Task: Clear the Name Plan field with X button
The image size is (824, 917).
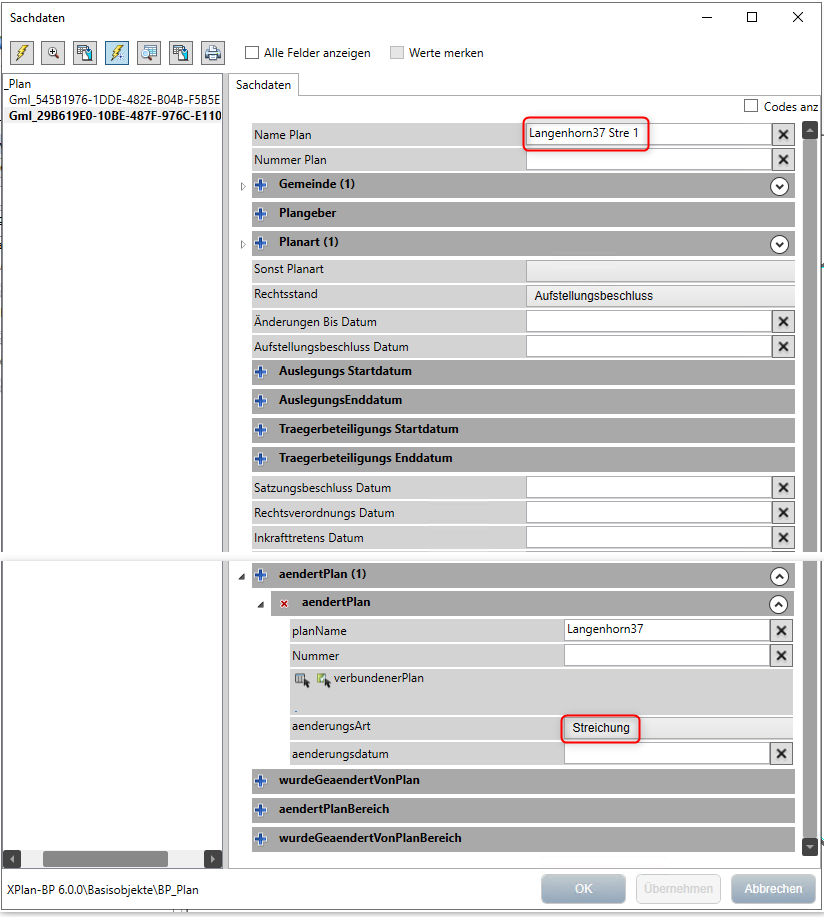Action: click(x=783, y=135)
